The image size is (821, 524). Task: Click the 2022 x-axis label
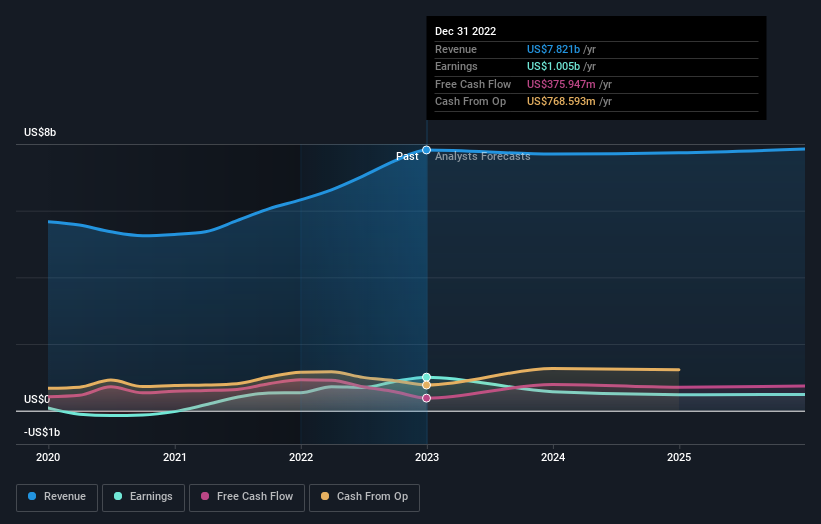pos(301,457)
